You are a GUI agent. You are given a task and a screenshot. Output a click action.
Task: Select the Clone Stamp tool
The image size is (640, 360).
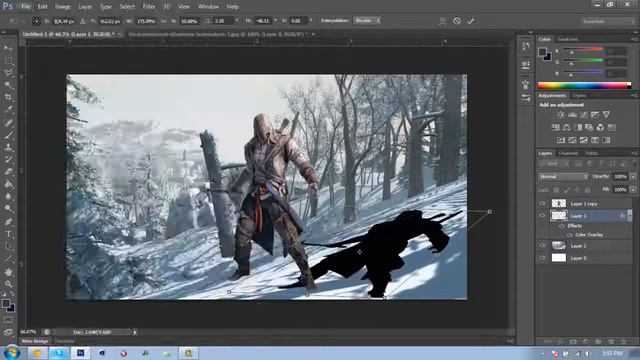click(x=8, y=147)
